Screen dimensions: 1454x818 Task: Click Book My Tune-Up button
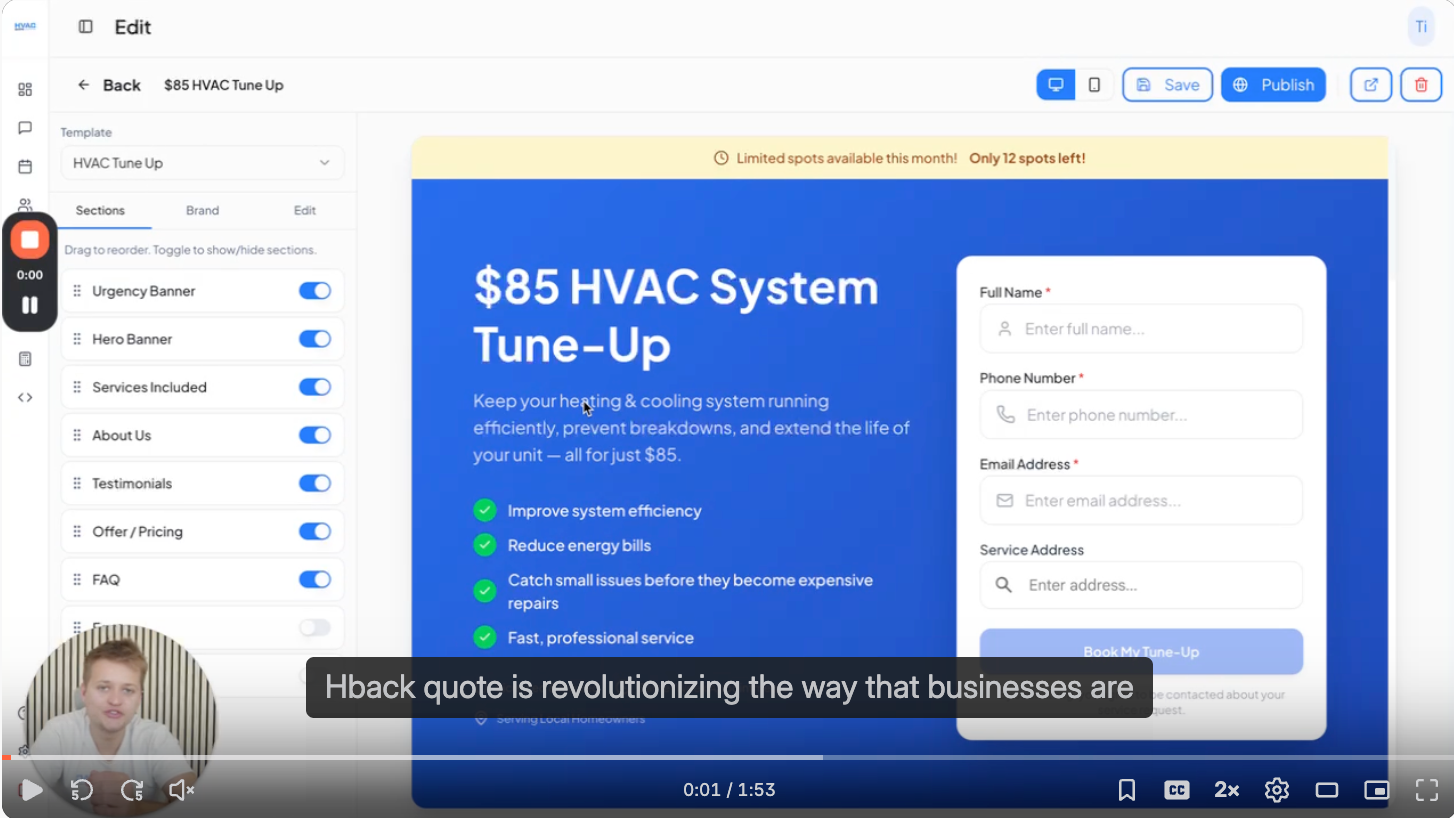pyautogui.click(x=1141, y=652)
